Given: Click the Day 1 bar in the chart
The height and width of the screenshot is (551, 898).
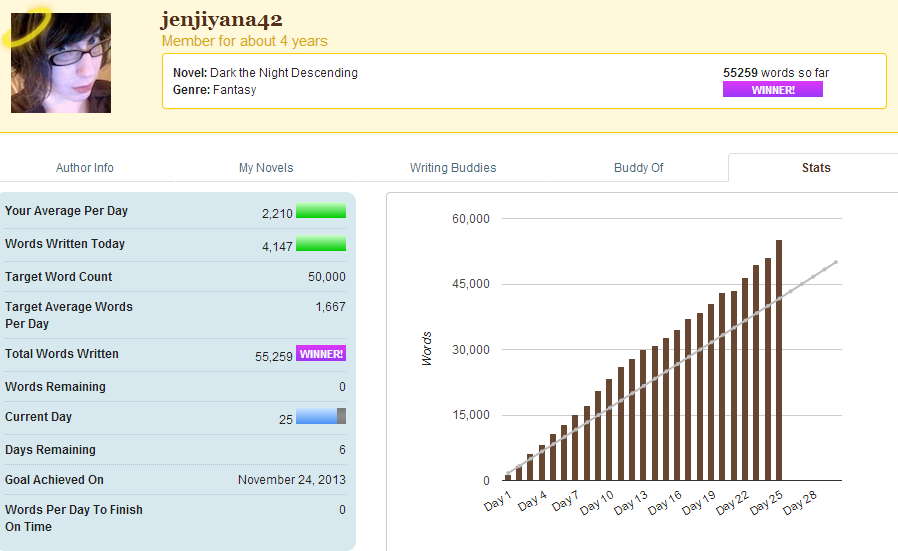Looking at the screenshot, I should click(508, 477).
